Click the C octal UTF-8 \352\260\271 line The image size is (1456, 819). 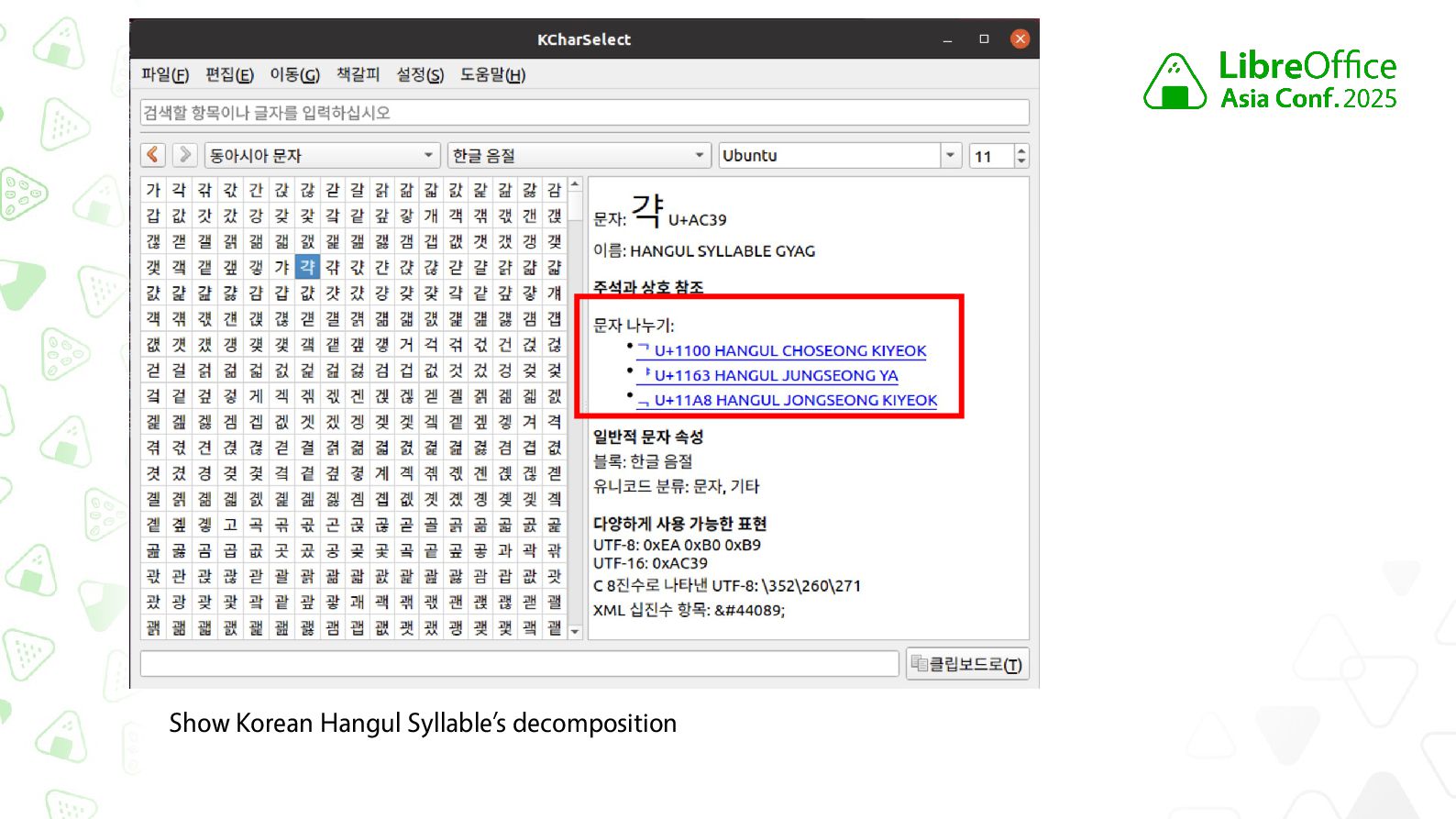click(727, 585)
